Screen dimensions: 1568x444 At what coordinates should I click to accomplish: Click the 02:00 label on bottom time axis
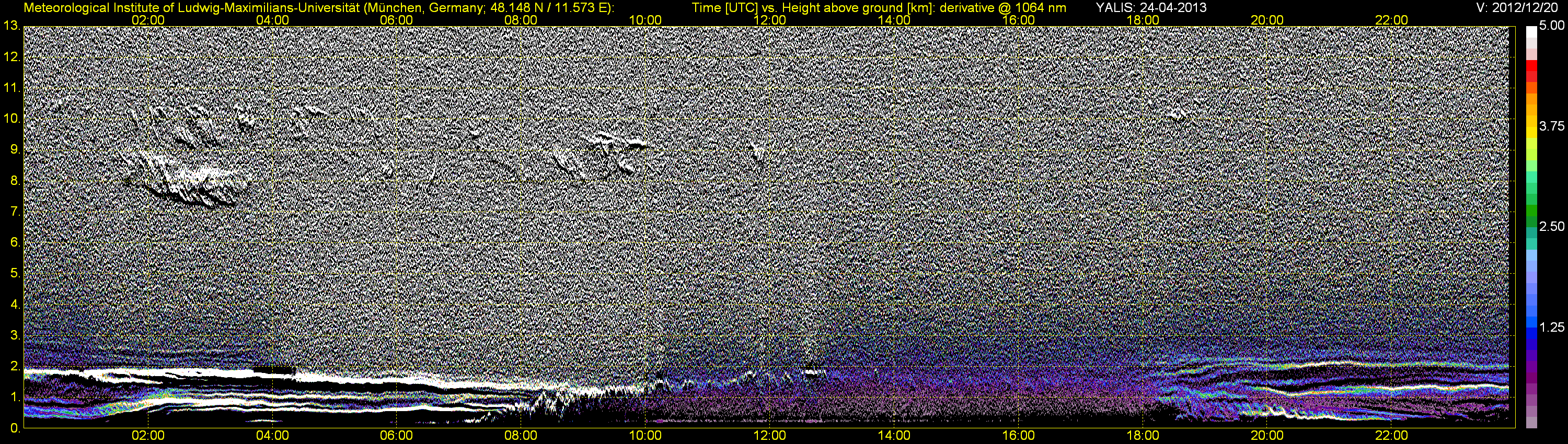(x=148, y=436)
